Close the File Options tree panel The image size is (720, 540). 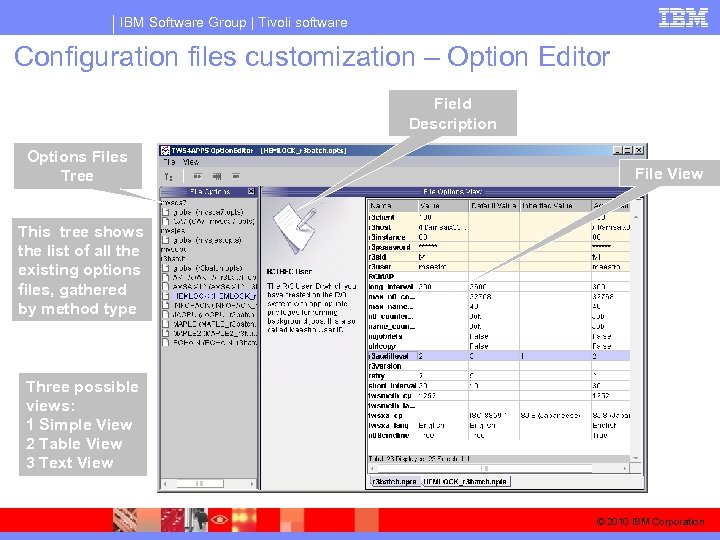point(251,191)
